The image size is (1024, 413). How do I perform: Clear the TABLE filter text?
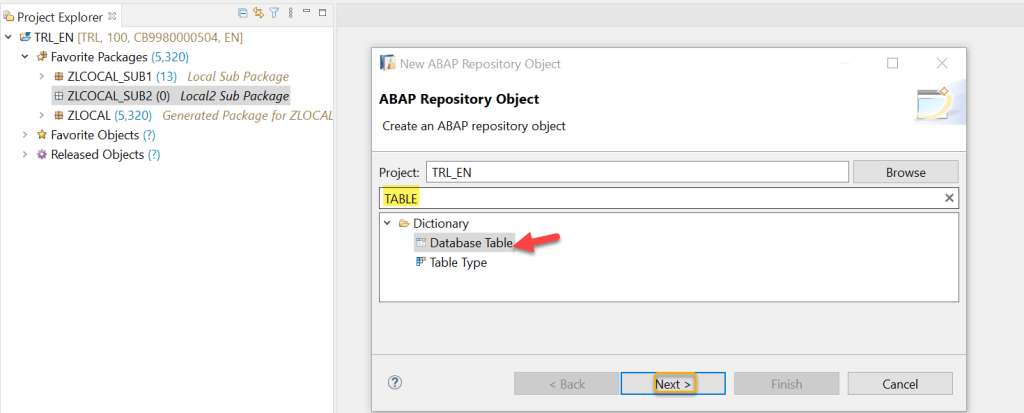click(949, 198)
